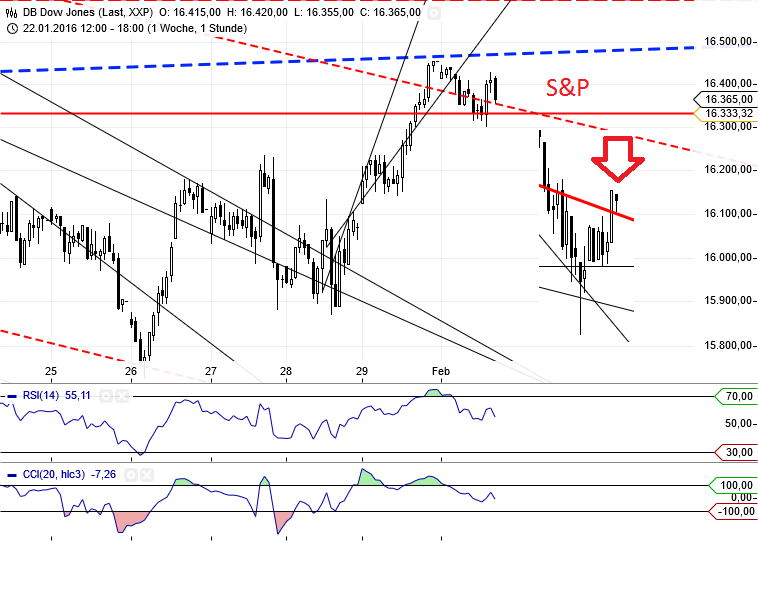Click the 16.500,00 price axis label

[728, 42]
